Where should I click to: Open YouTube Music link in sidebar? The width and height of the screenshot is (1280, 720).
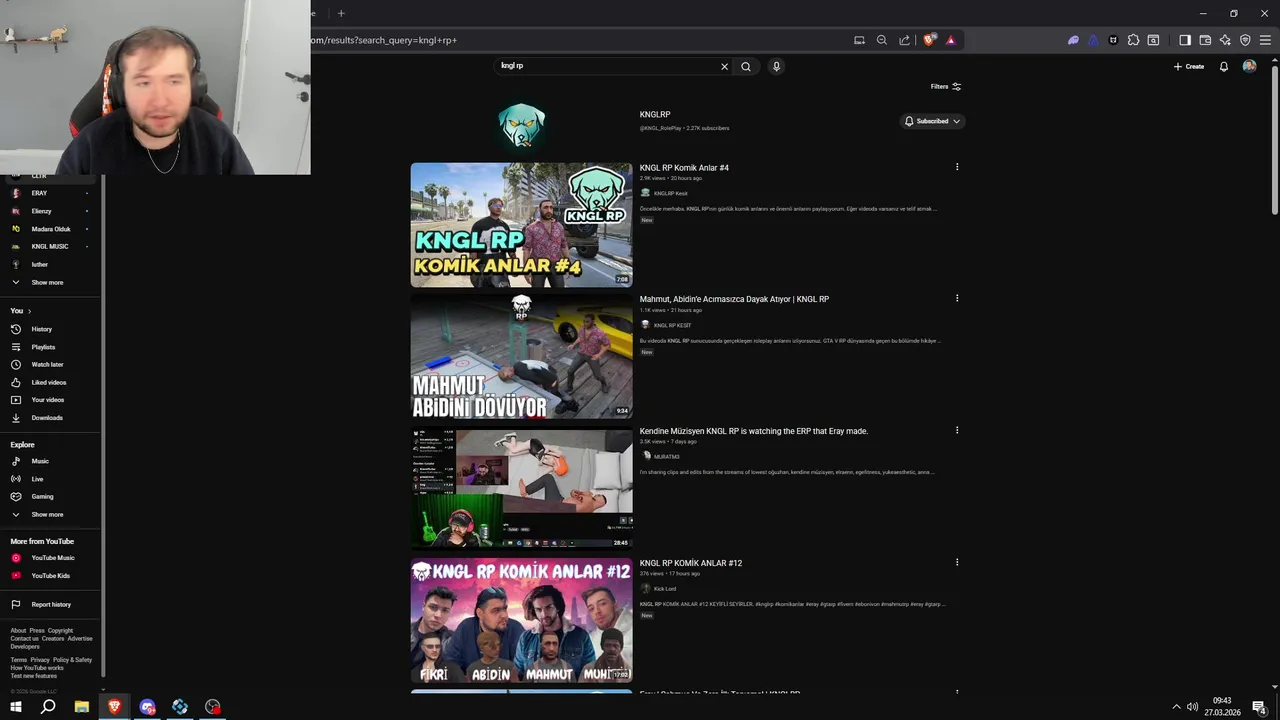coord(50,558)
